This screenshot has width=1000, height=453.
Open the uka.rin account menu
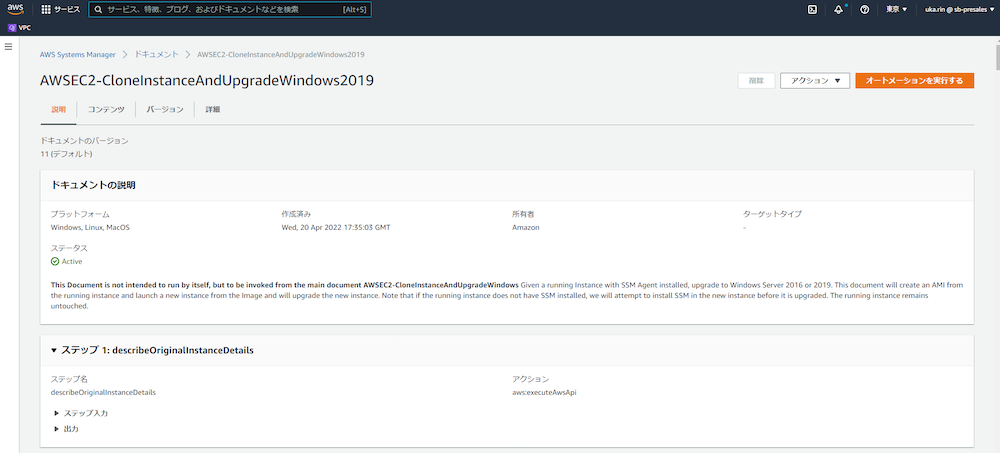[x=958, y=9]
